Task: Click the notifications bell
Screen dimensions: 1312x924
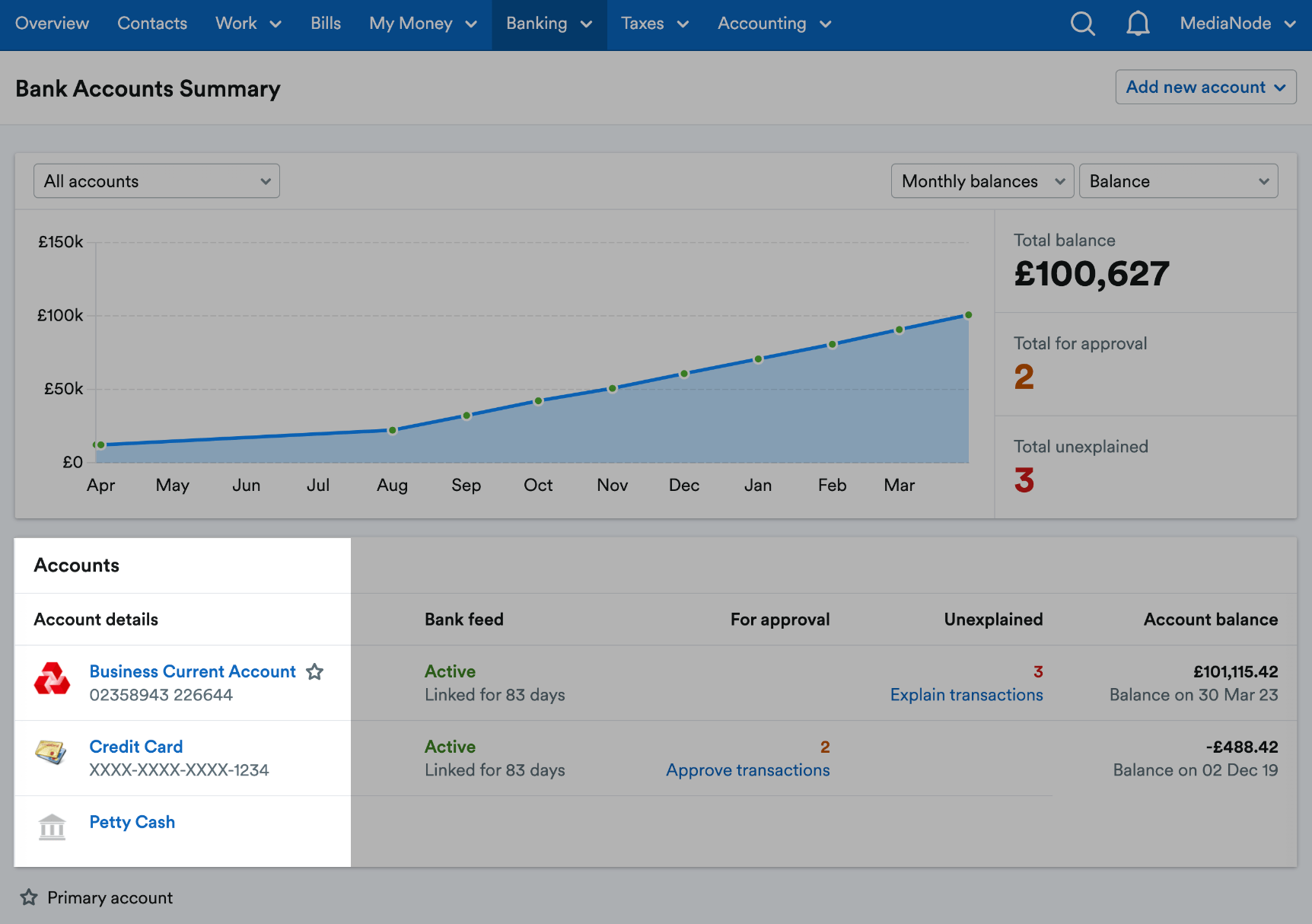Action: point(1138,24)
